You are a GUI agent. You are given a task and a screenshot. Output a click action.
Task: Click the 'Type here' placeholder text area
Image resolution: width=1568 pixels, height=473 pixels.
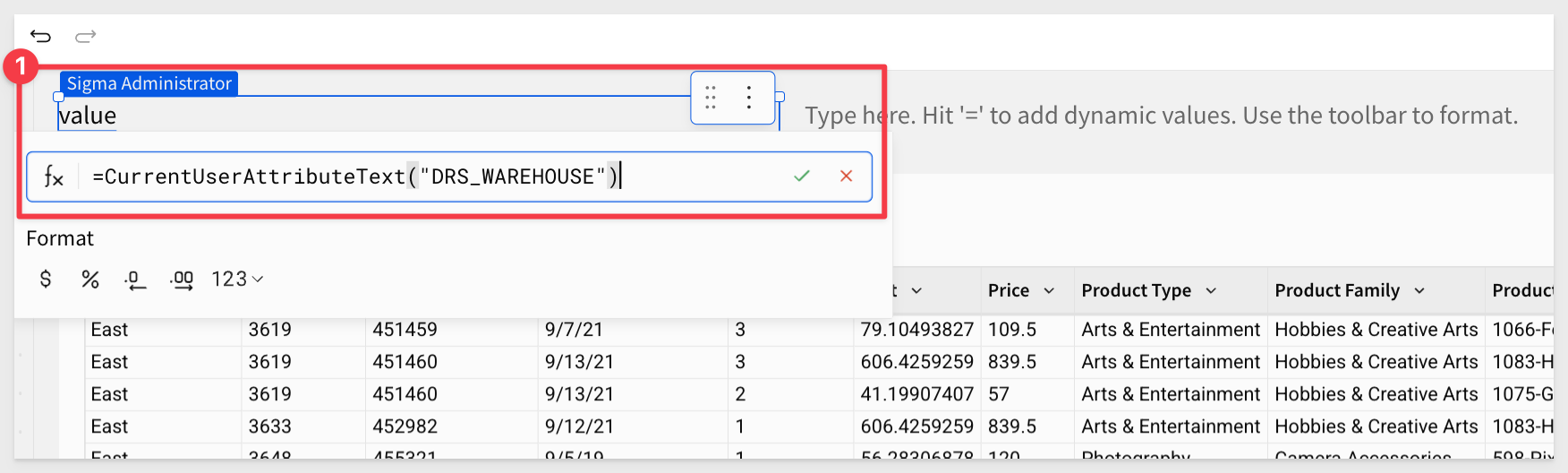pyautogui.click(x=1161, y=116)
